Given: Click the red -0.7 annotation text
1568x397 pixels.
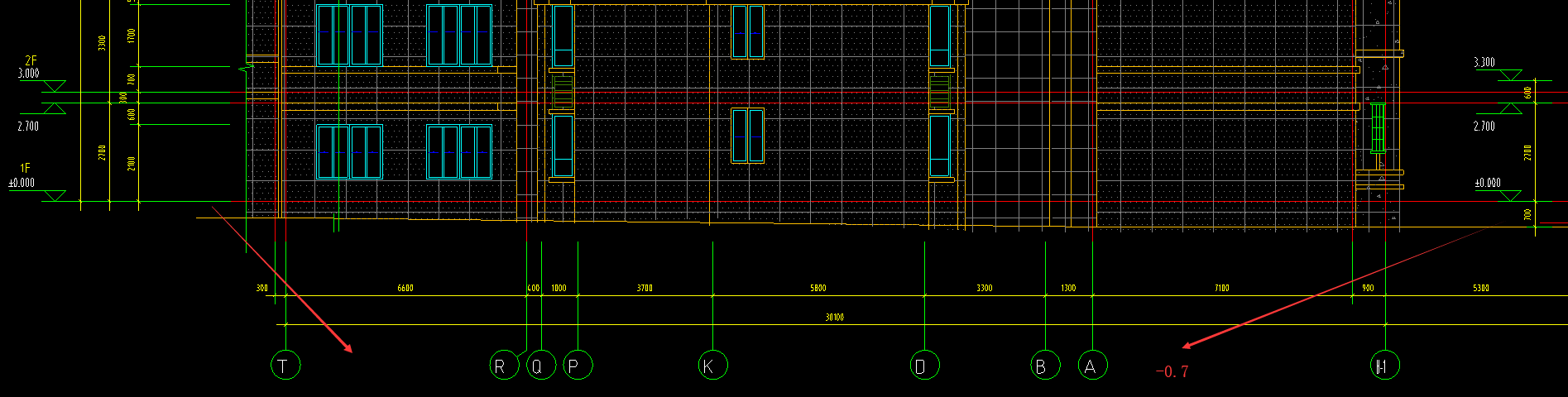Looking at the screenshot, I should 1172,372.
